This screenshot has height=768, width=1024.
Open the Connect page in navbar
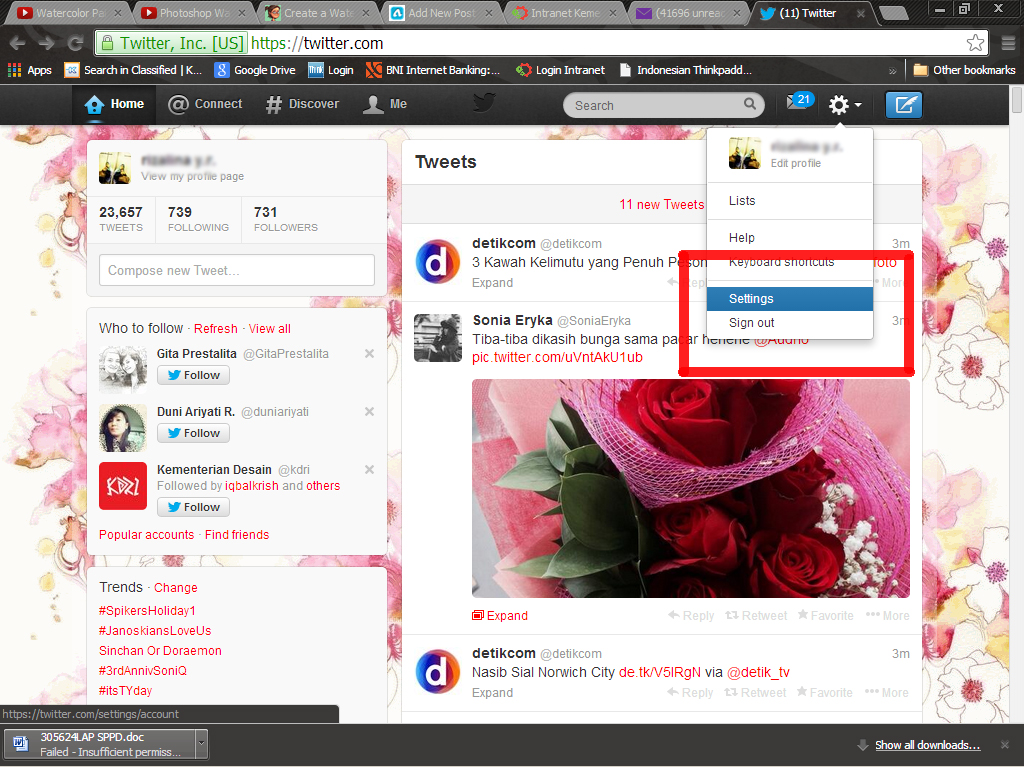205,104
